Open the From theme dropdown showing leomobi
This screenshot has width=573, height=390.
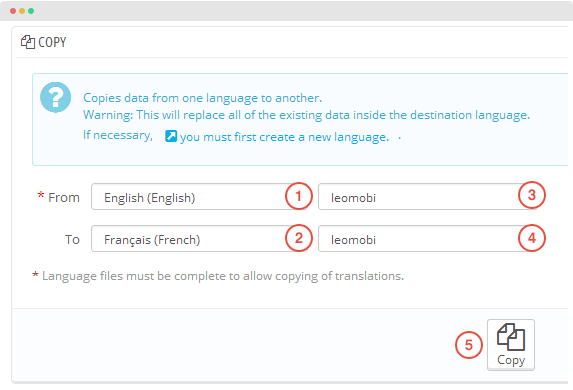(428, 197)
